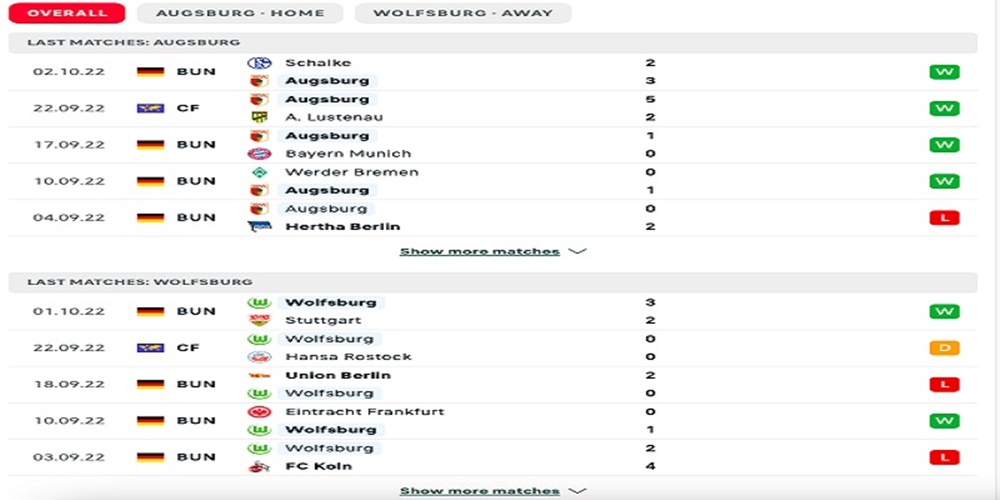Click the Bayern Munich club crest
The height and width of the screenshot is (500, 1000).
(259, 154)
